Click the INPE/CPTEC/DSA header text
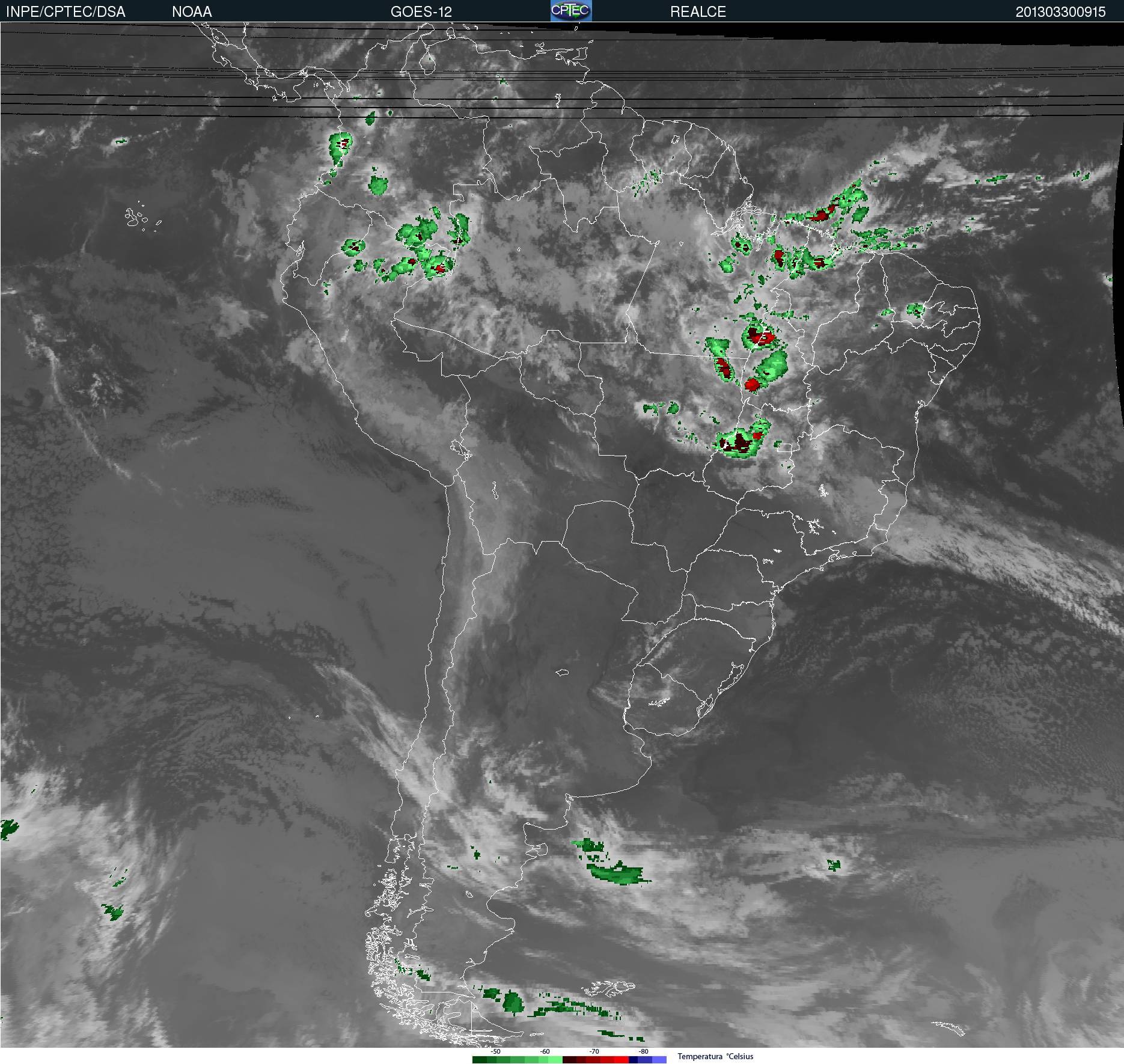Viewport: 1124px width, 1064px height. [x=66, y=12]
